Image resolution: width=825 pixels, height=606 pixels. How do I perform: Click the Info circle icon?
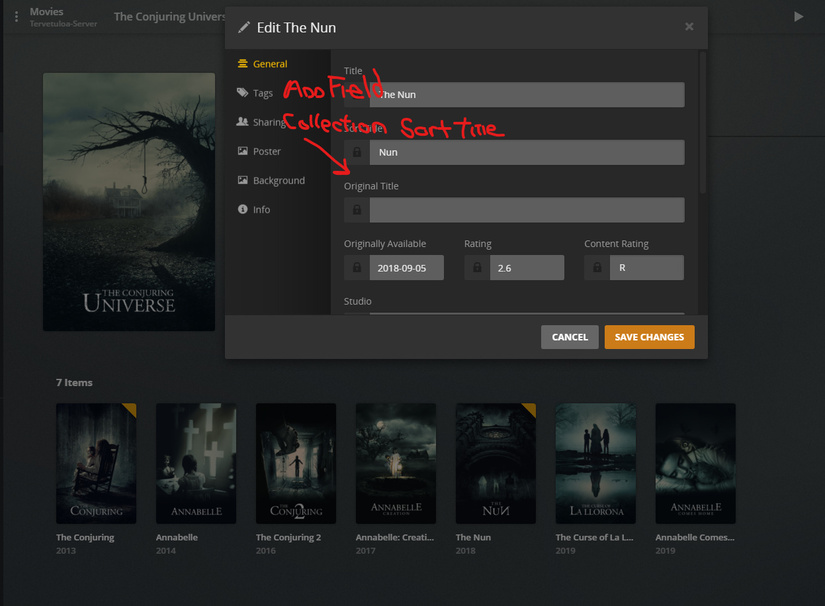click(x=243, y=209)
